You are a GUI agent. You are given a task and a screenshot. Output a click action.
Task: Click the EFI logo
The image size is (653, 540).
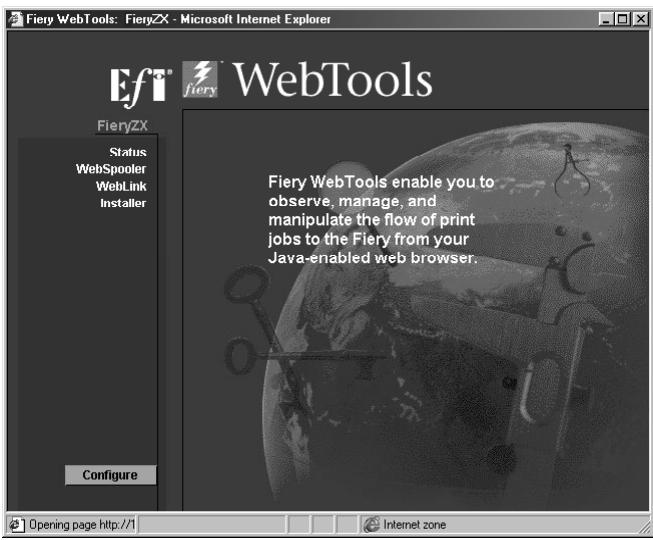pyautogui.click(x=141, y=87)
